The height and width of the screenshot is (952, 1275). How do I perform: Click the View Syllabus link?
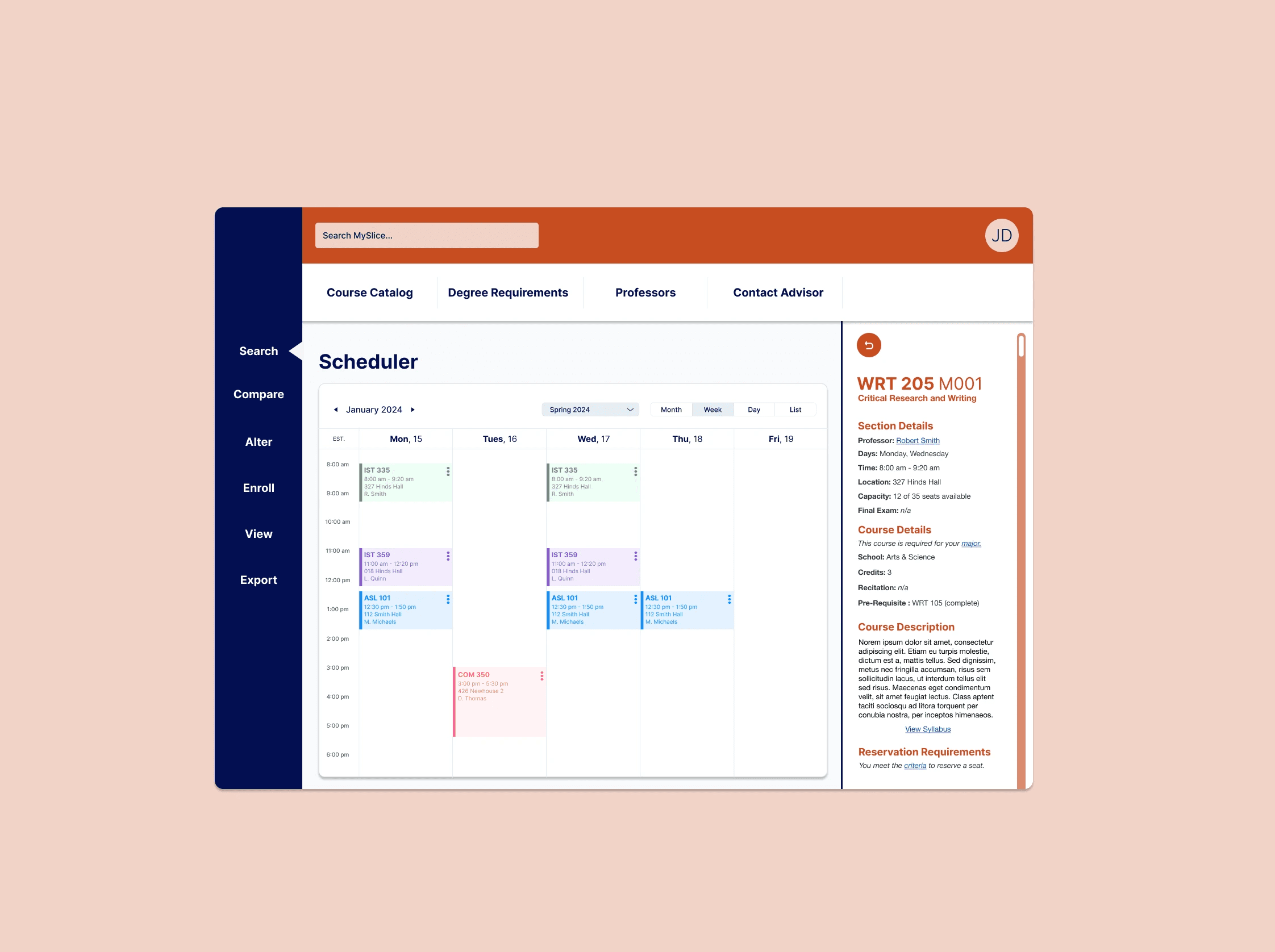click(x=928, y=729)
